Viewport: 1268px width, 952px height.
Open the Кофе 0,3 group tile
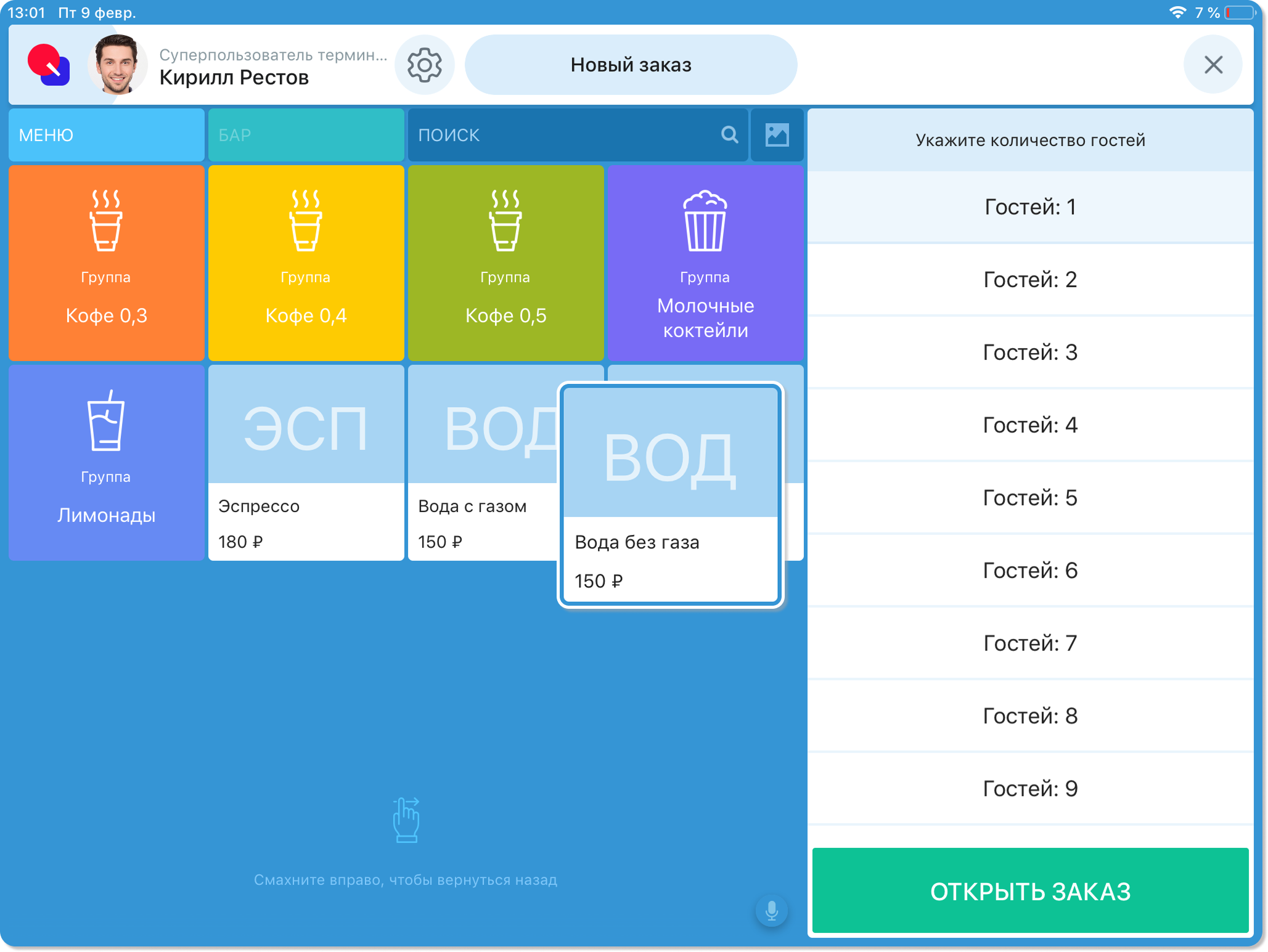(x=106, y=262)
